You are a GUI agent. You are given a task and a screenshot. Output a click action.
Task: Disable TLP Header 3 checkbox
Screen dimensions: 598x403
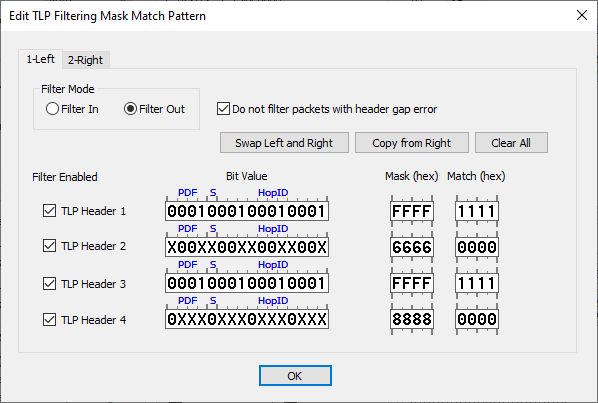50,284
